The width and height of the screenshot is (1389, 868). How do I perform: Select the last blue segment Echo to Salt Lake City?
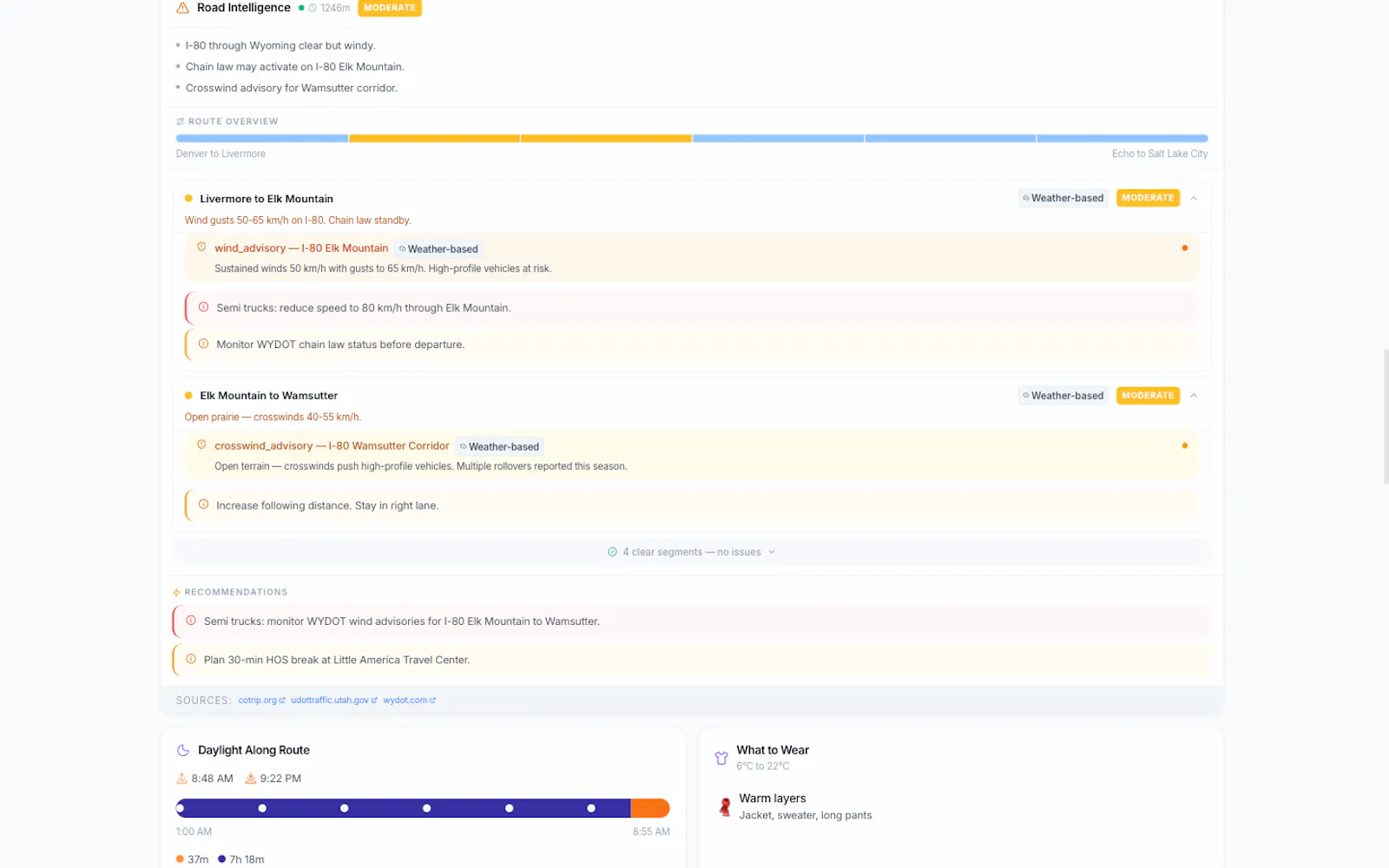point(1122,138)
